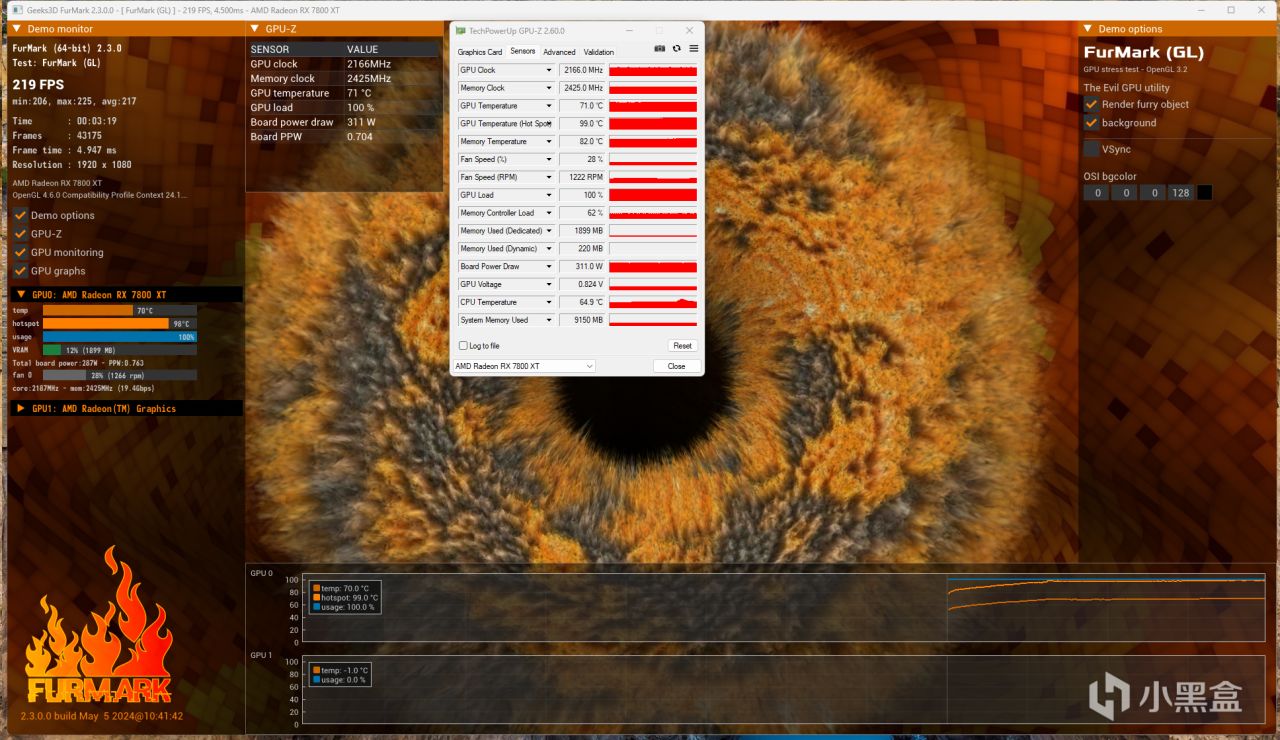Open the GPU Clock sensor dropdown
The height and width of the screenshot is (740, 1280).
click(x=548, y=70)
